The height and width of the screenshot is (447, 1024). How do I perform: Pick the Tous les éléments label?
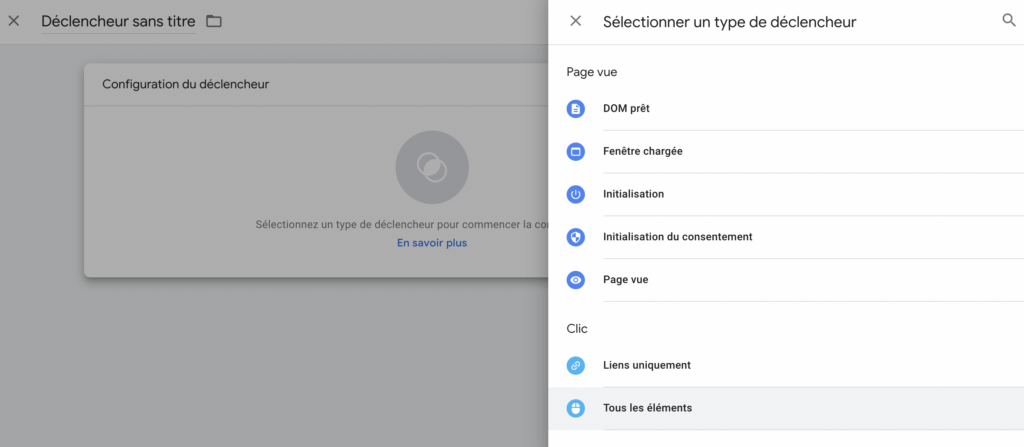pos(647,408)
